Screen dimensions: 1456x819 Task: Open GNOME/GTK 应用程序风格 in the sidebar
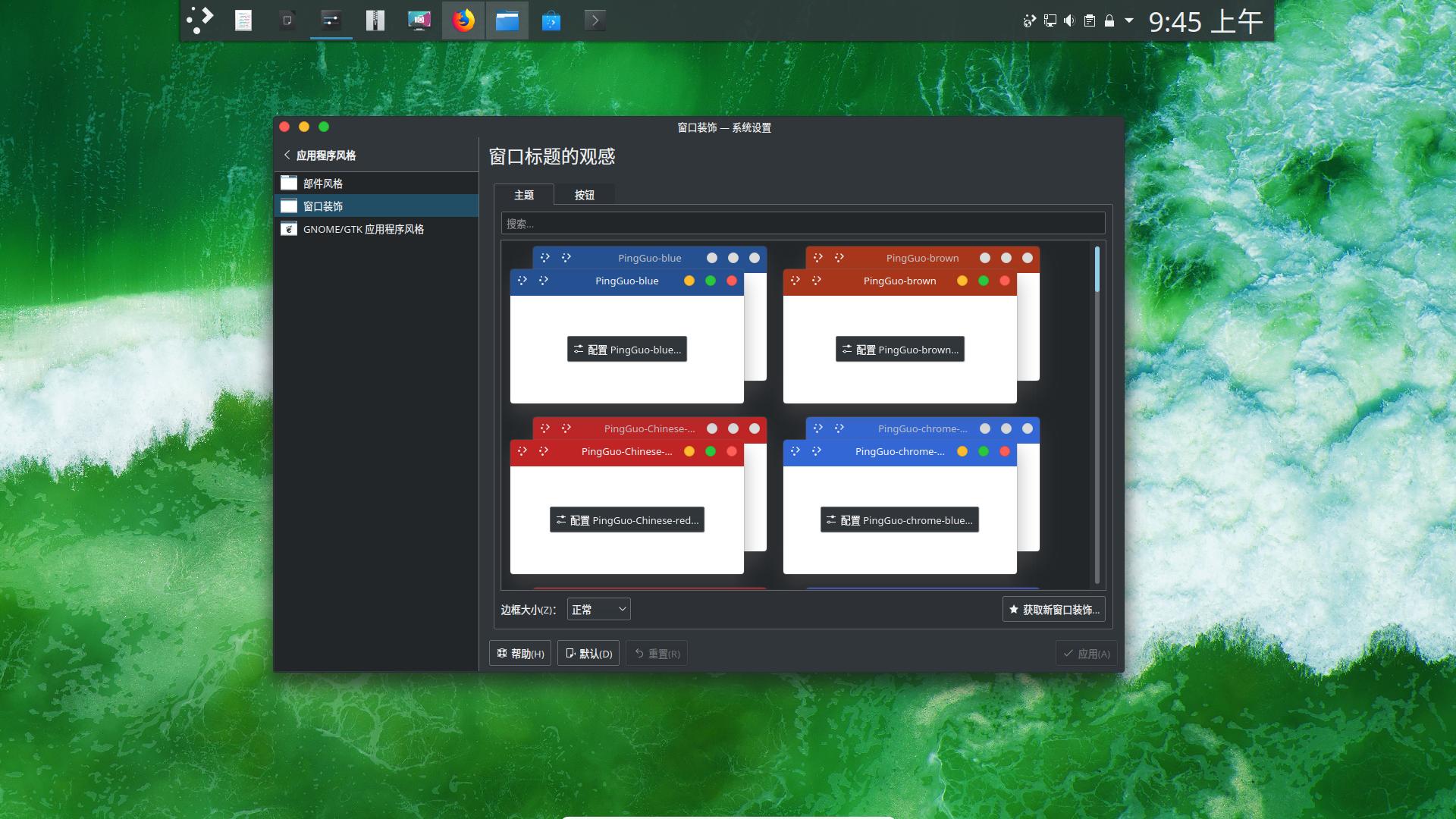[x=376, y=229]
